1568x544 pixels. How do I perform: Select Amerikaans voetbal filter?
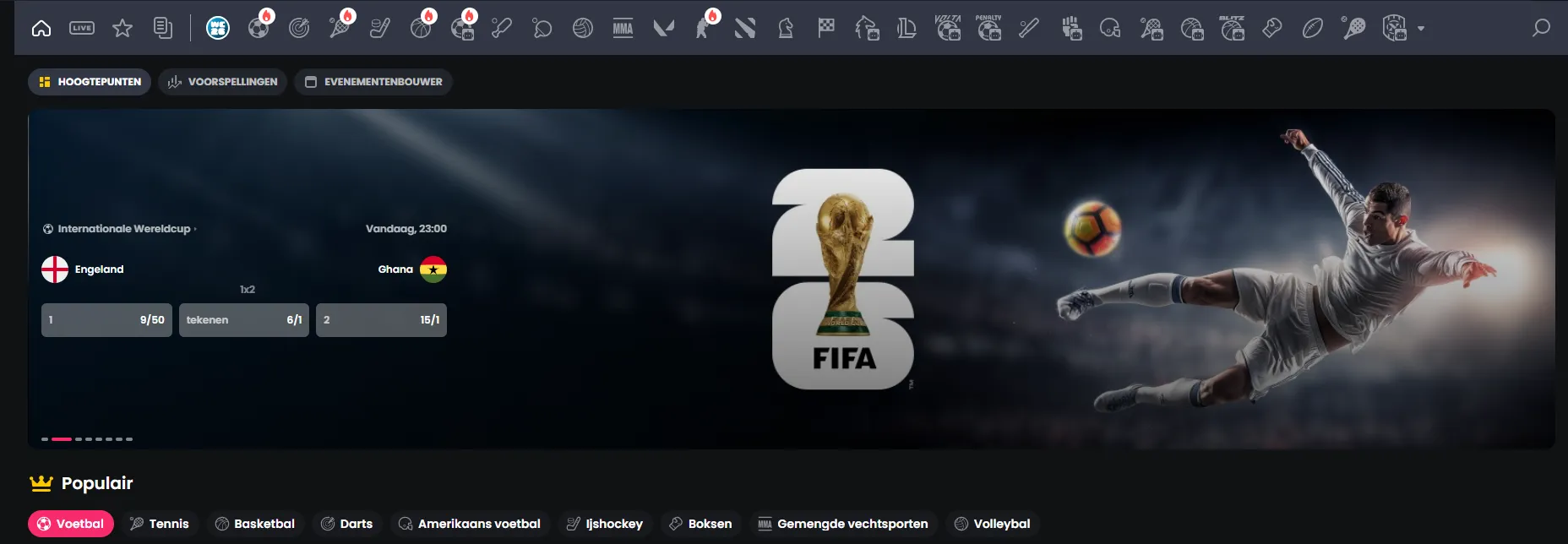tap(470, 524)
